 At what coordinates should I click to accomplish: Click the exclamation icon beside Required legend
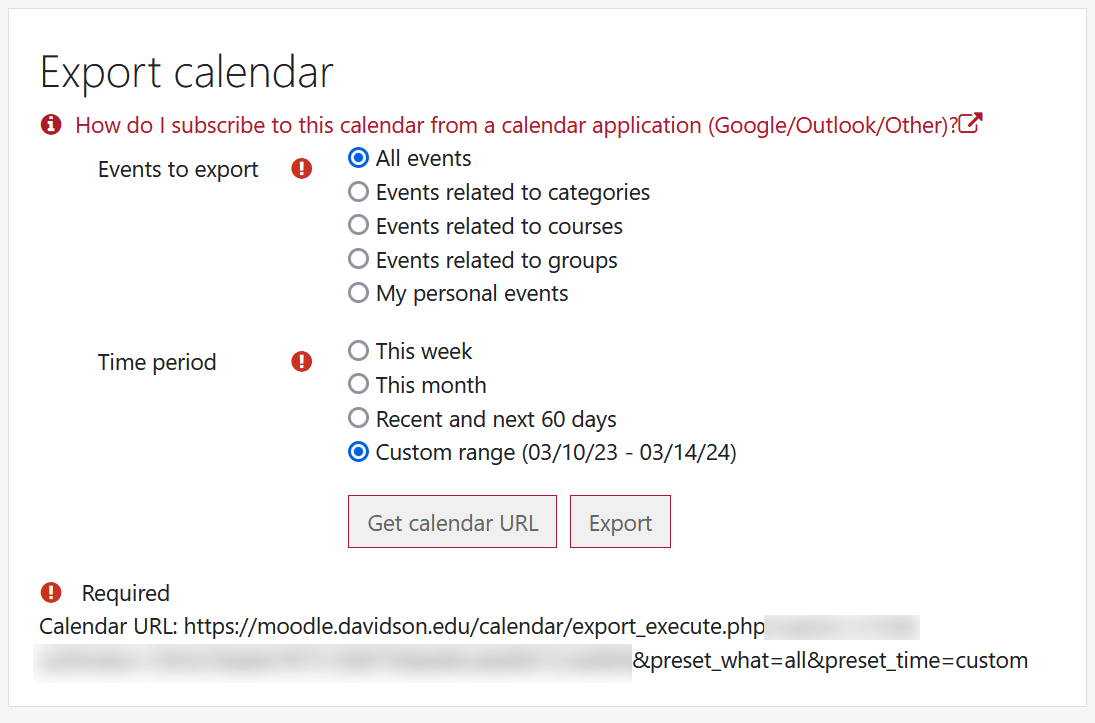click(x=50, y=593)
